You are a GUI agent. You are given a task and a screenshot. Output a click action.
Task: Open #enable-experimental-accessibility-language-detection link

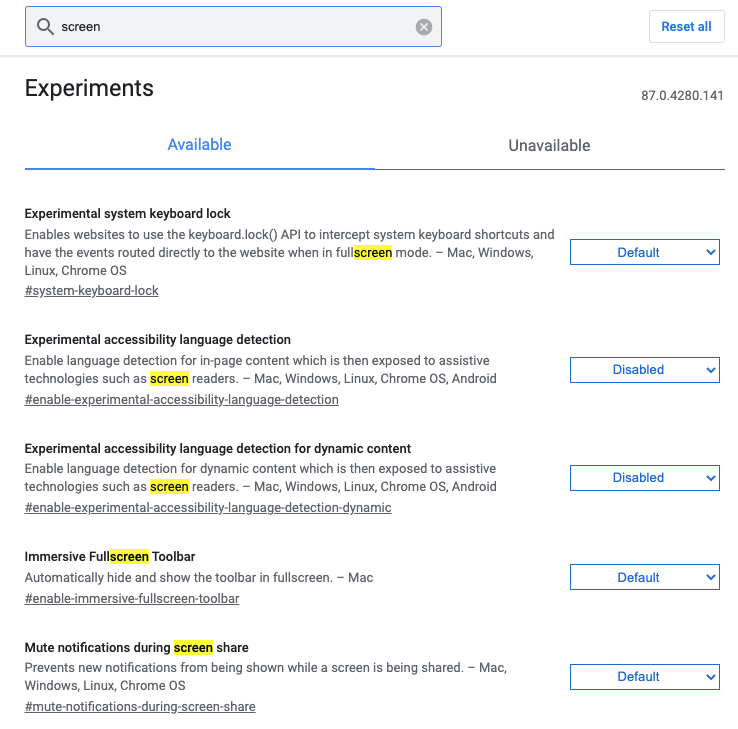(181, 400)
